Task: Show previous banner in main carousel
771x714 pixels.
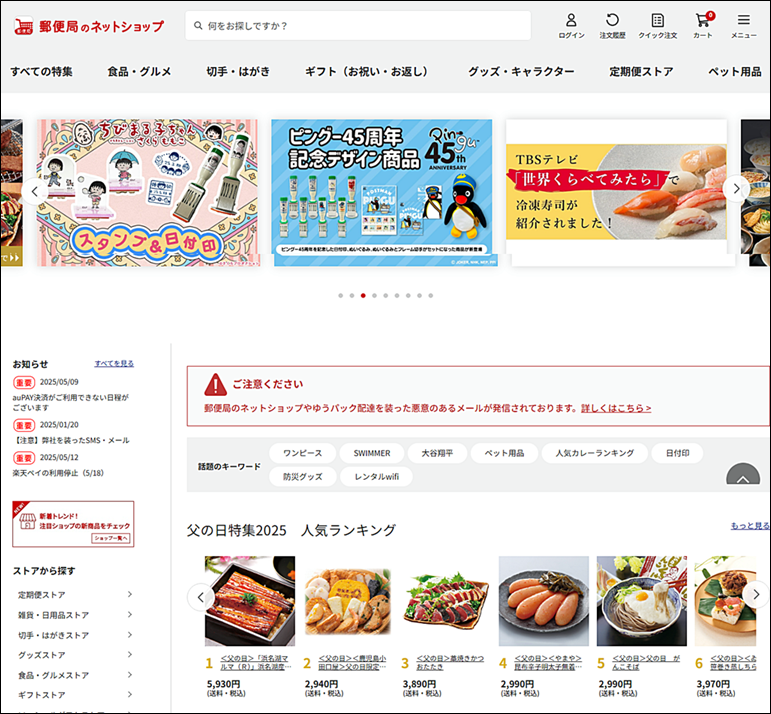Action: 34,192
